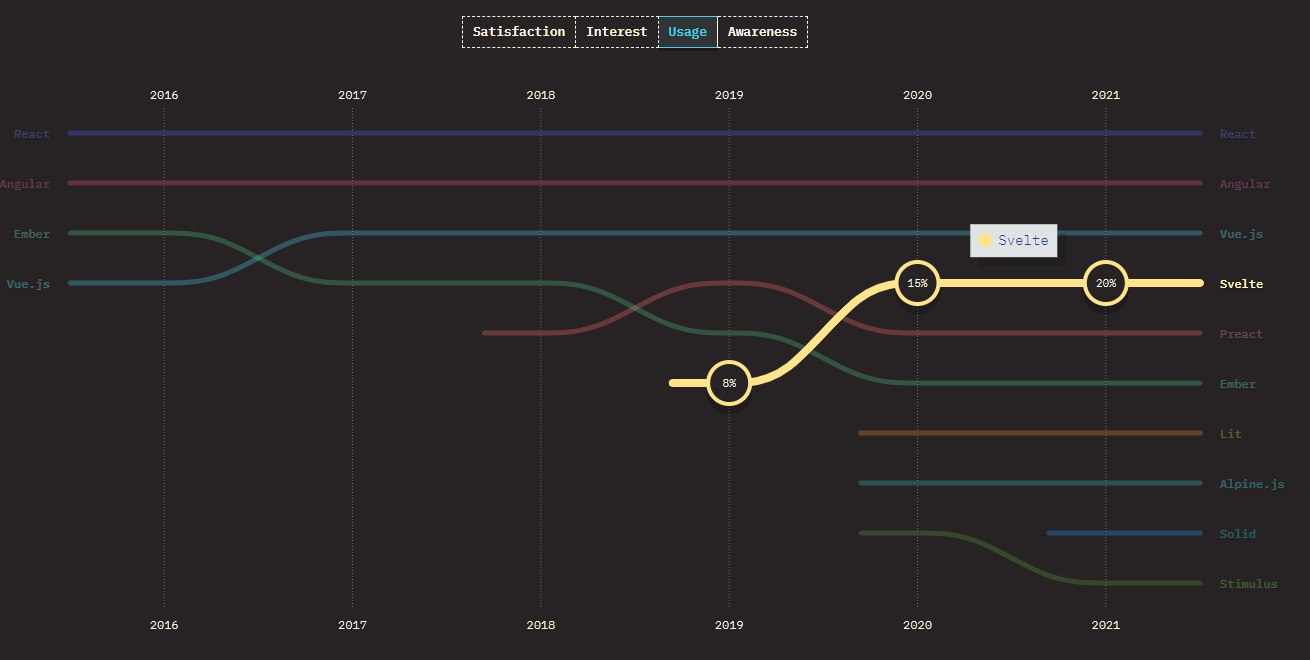The width and height of the screenshot is (1310, 660).
Task: Open the Usage tab
Action: point(687,32)
